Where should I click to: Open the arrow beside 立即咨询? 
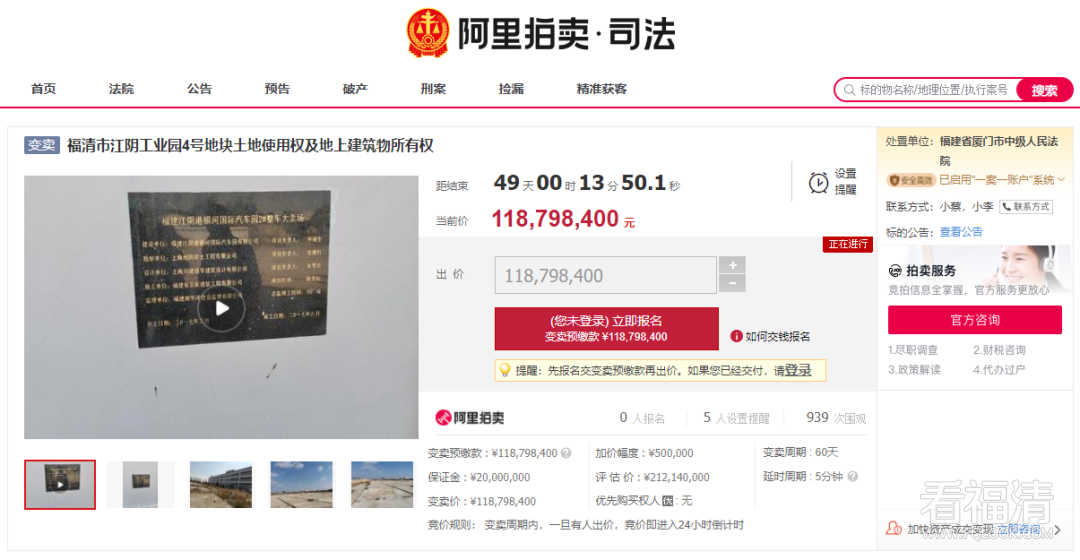[1058, 530]
